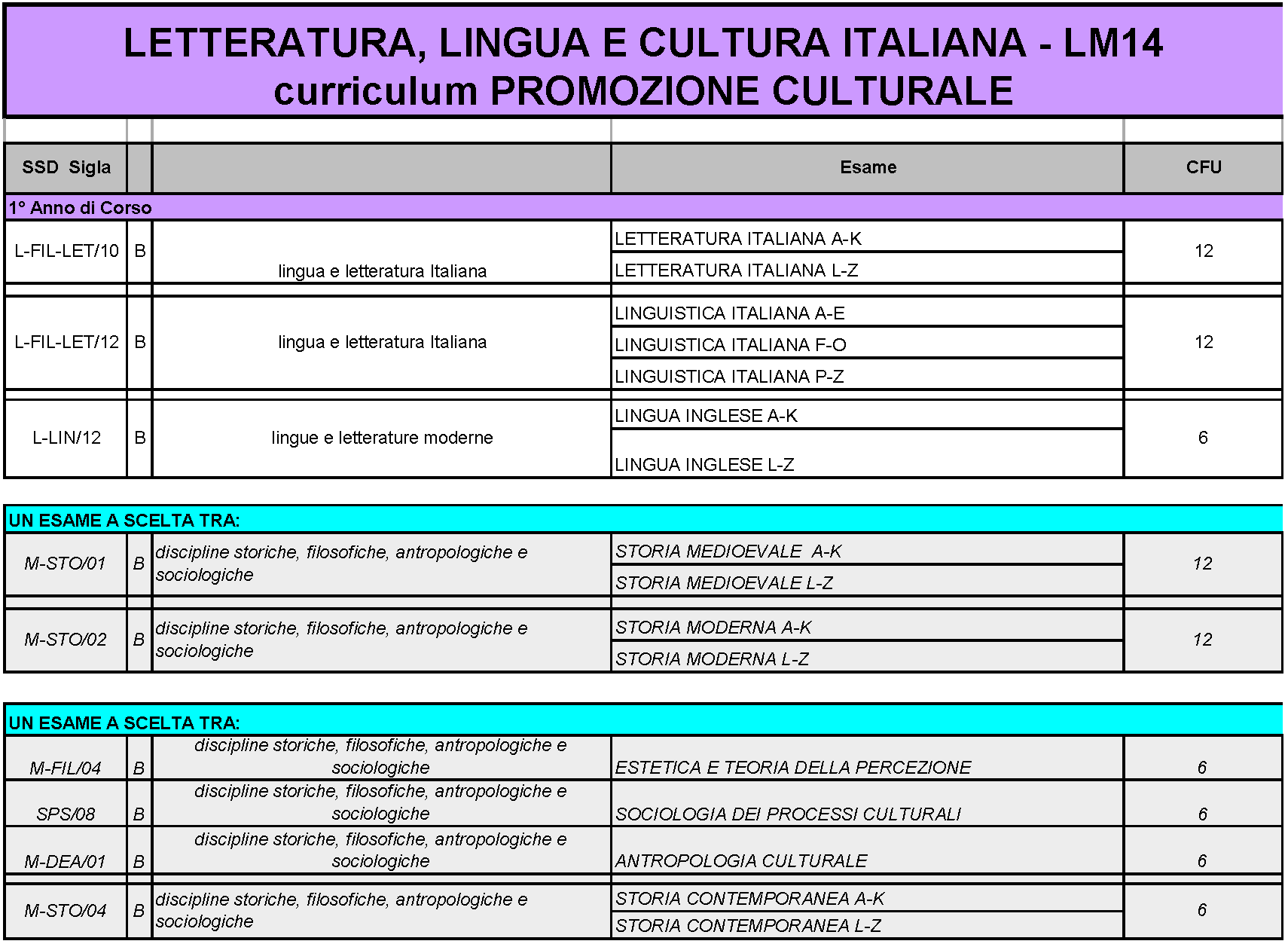
Task: Click the LINGUISTICA ITALIANA P-Z entry
Action: (728, 377)
